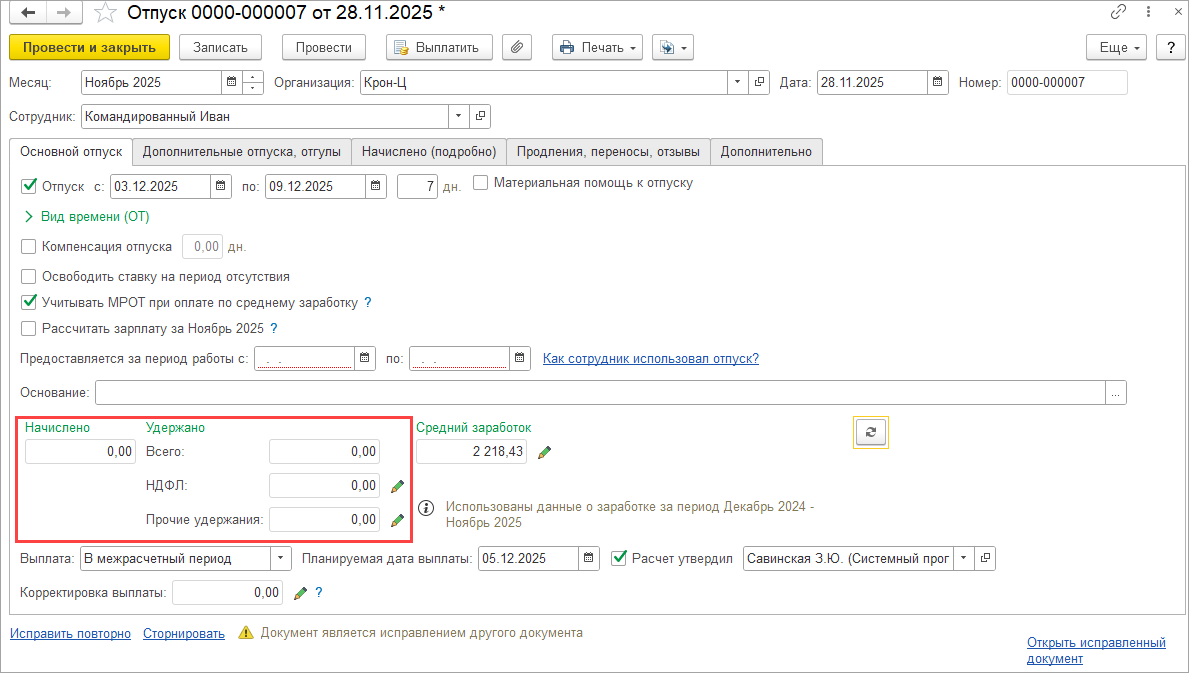This screenshot has height=673, width=1189.
Task: Click into the Основание text field
Action: point(600,393)
